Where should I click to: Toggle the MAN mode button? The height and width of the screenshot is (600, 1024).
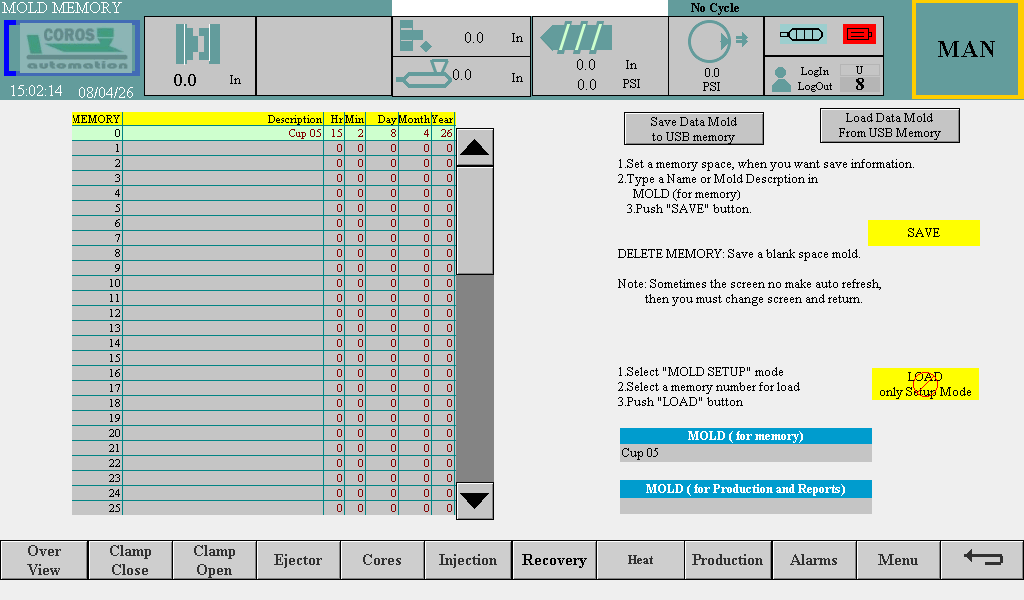click(x=966, y=49)
